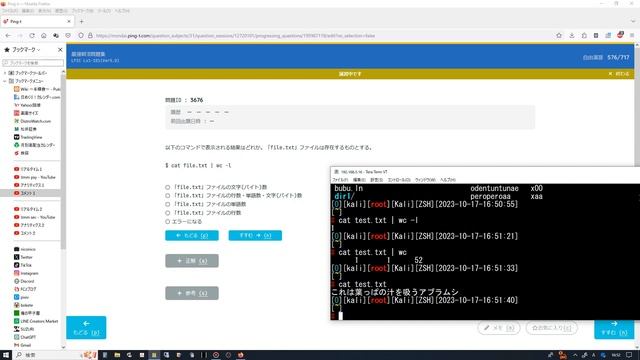Open Tera Term コントロール menu

tap(398, 180)
